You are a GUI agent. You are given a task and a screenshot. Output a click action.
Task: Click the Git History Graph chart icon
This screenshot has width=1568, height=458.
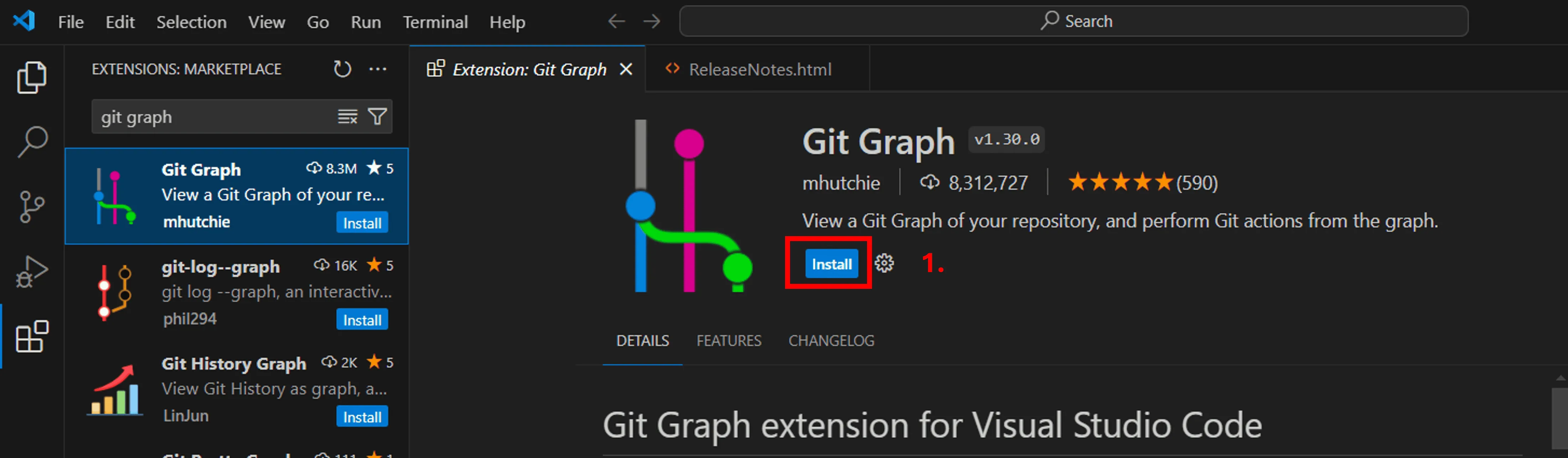click(114, 390)
